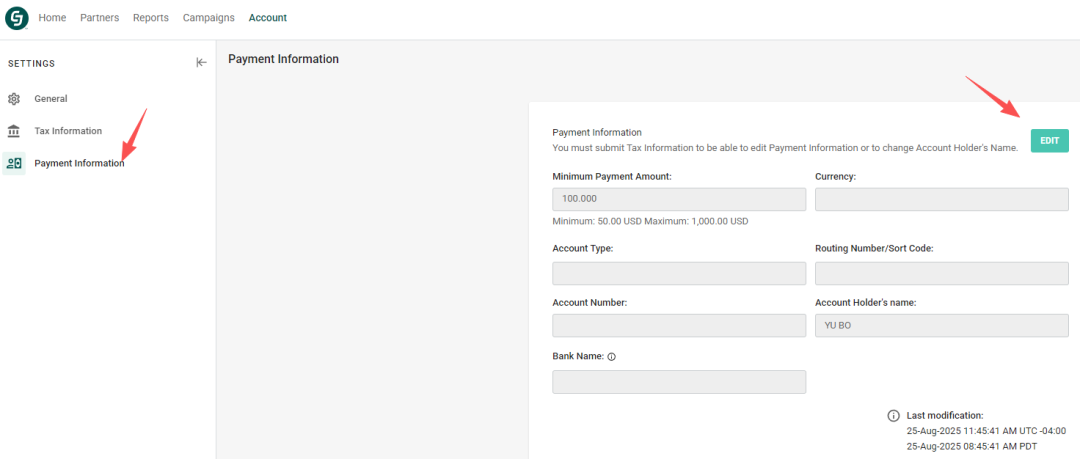
Task: Open the Account Type dropdown field
Action: pos(679,273)
